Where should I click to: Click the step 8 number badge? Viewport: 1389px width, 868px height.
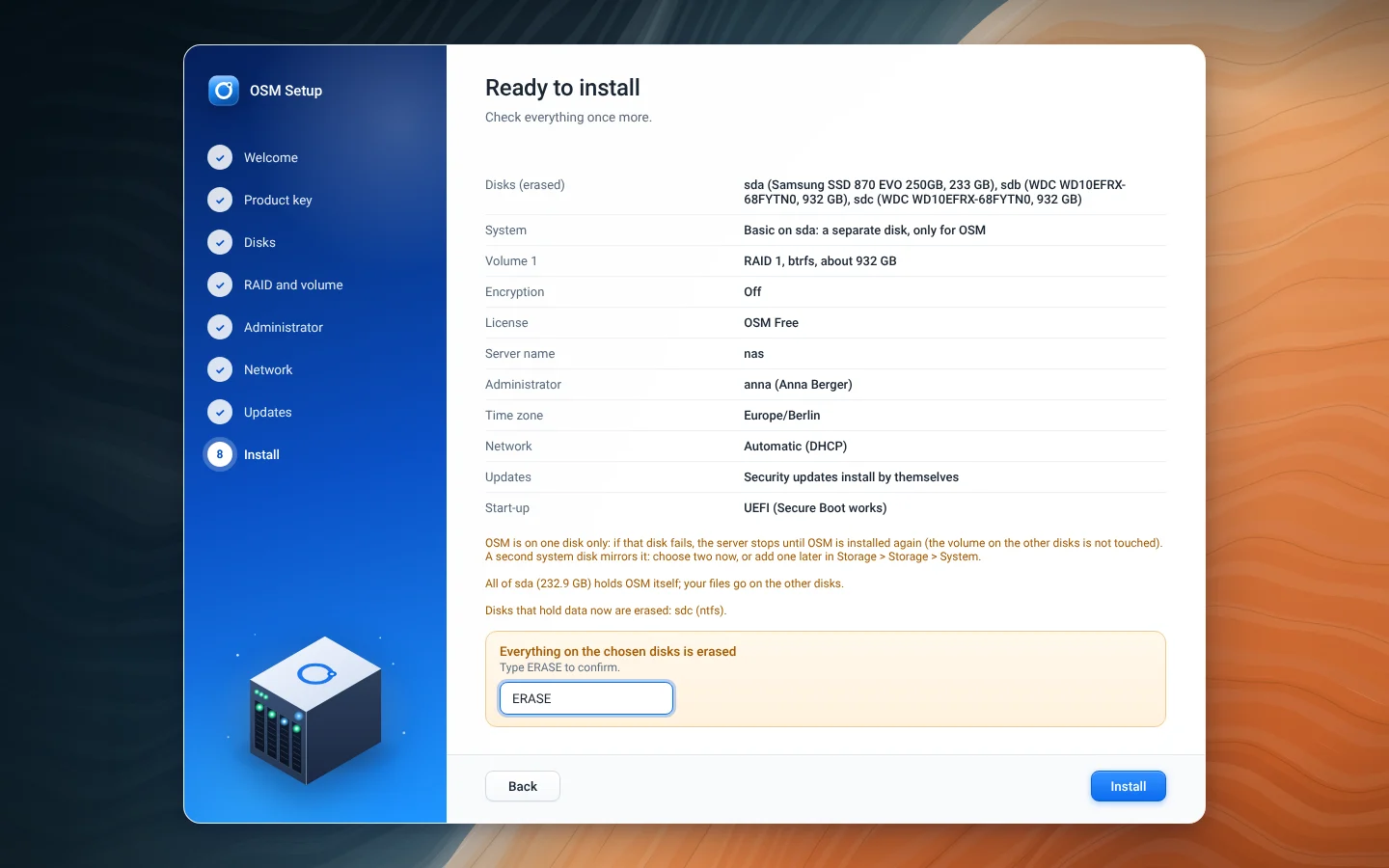(220, 454)
